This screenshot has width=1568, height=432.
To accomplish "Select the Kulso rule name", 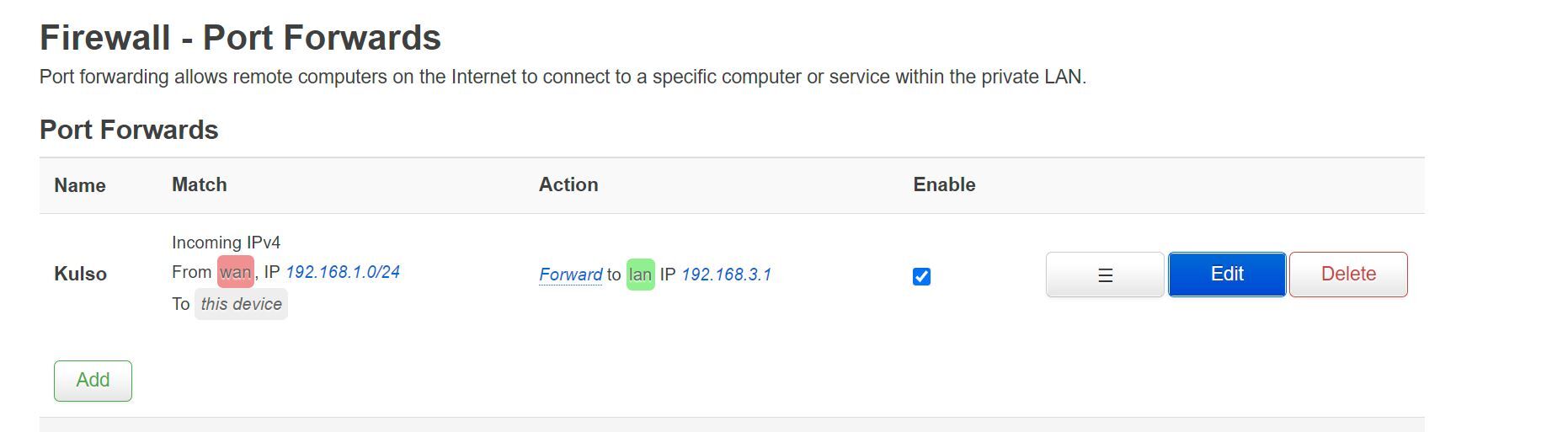I will pyautogui.click(x=80, y=274).
